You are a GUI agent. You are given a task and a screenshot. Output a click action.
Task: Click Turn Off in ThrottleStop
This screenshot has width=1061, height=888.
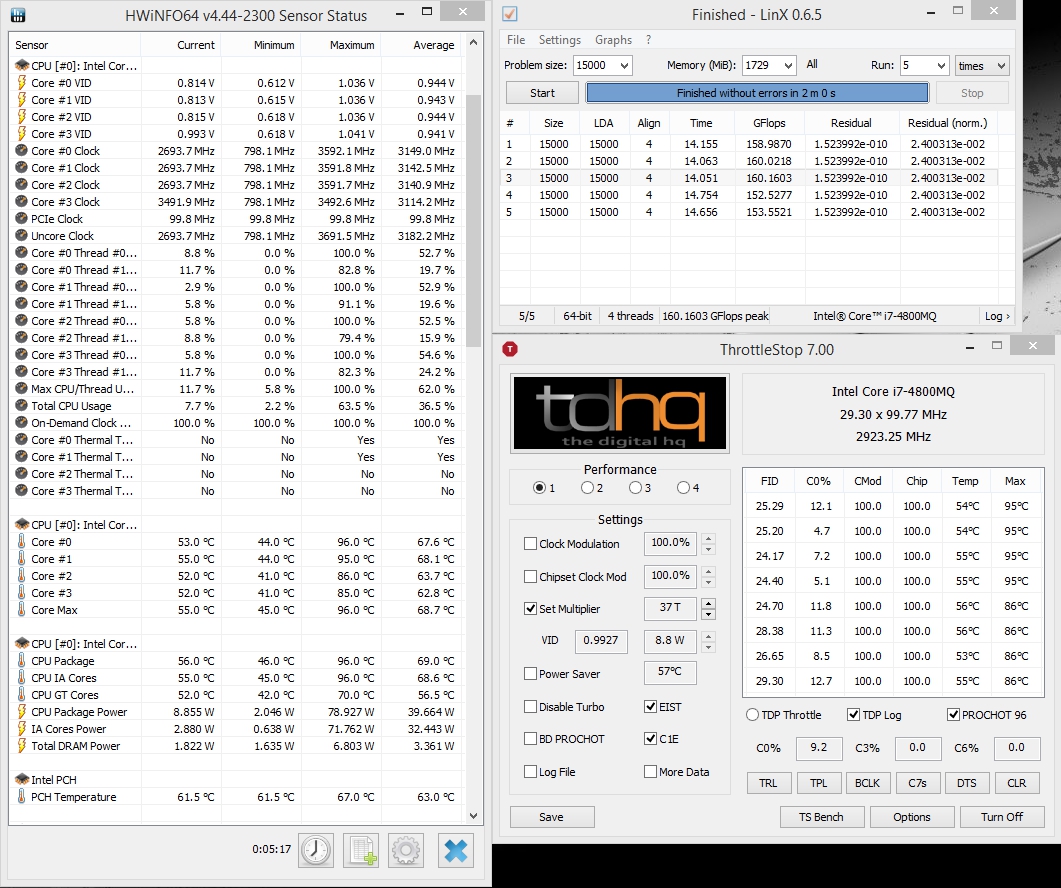[x=1001, y=816]
